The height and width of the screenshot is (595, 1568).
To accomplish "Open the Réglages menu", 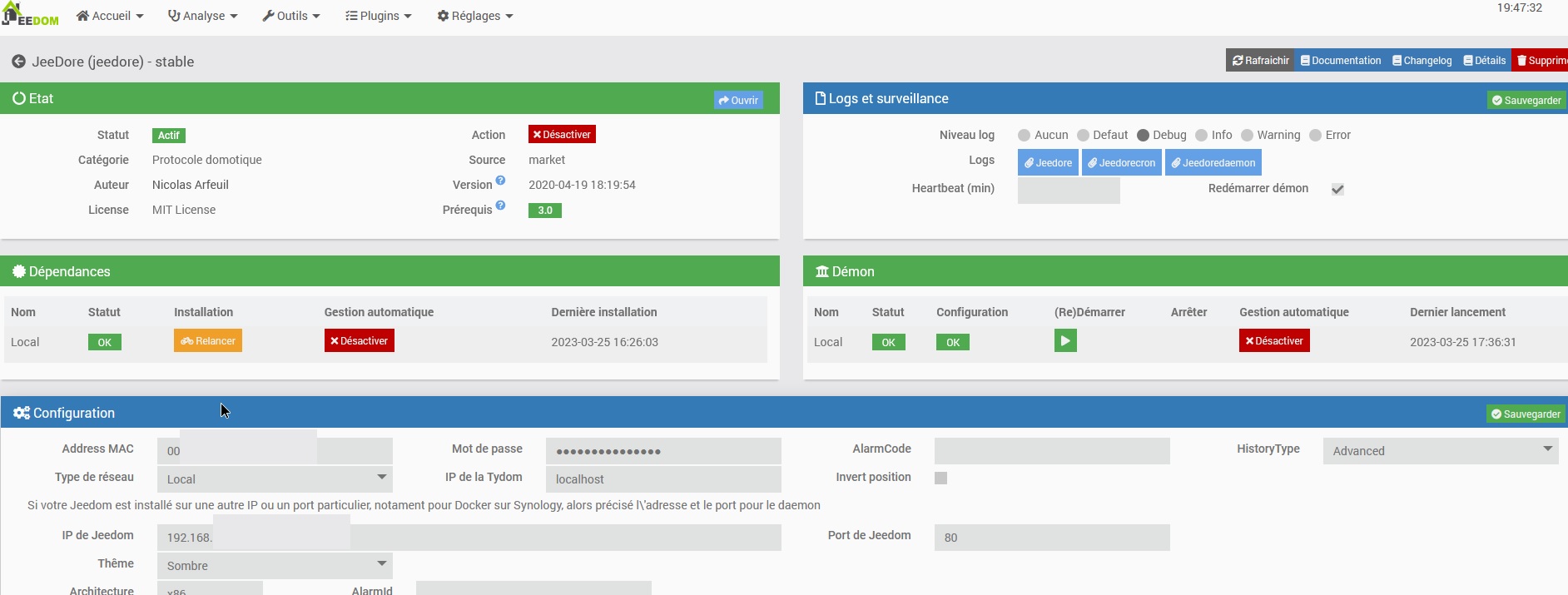I will point(475,16).
